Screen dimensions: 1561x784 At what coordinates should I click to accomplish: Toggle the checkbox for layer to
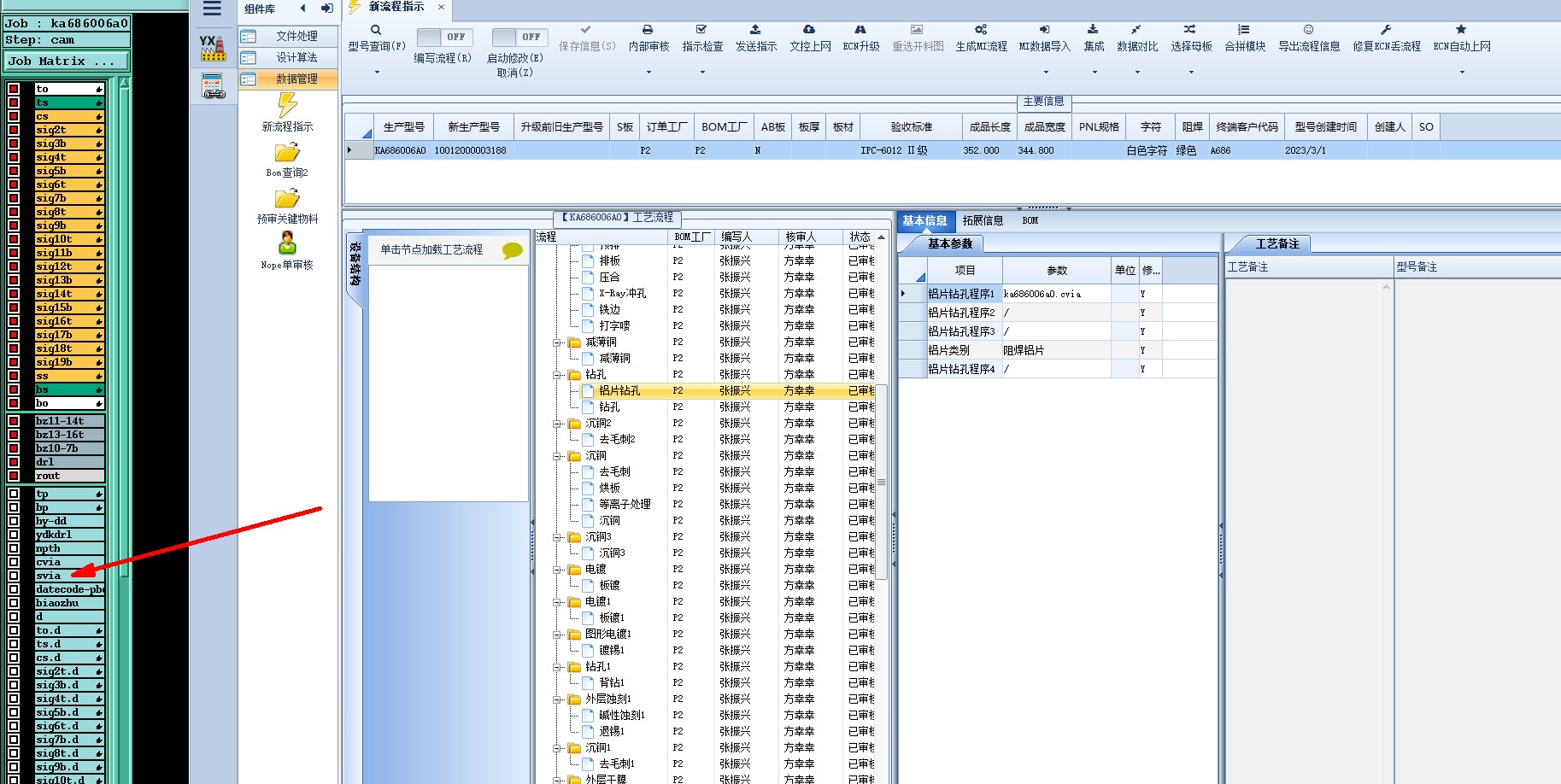point(14,89)
